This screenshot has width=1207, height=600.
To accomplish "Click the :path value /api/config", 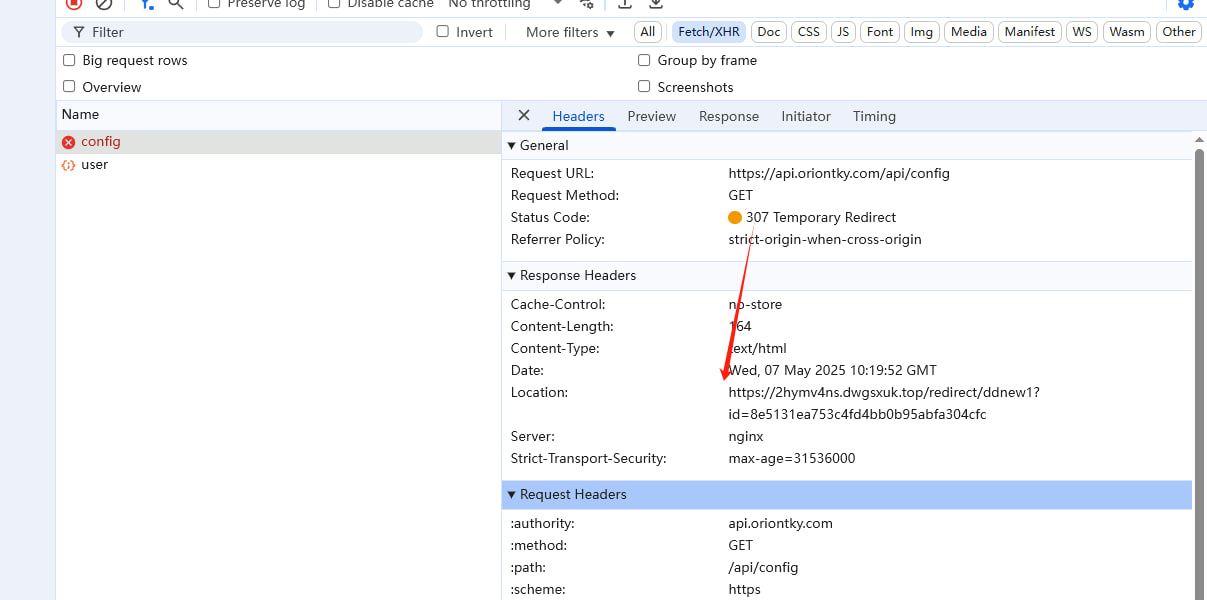I will point(764,567).
